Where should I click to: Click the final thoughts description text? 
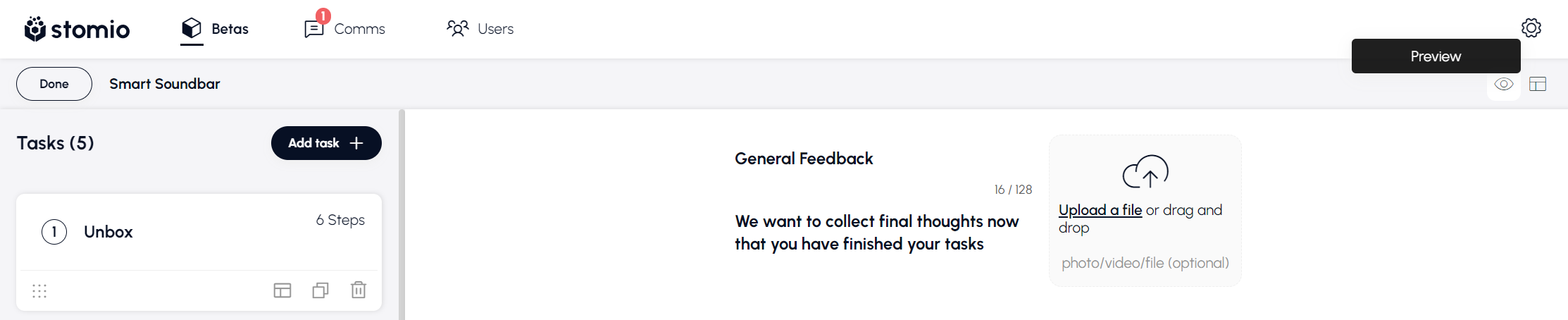876,233
